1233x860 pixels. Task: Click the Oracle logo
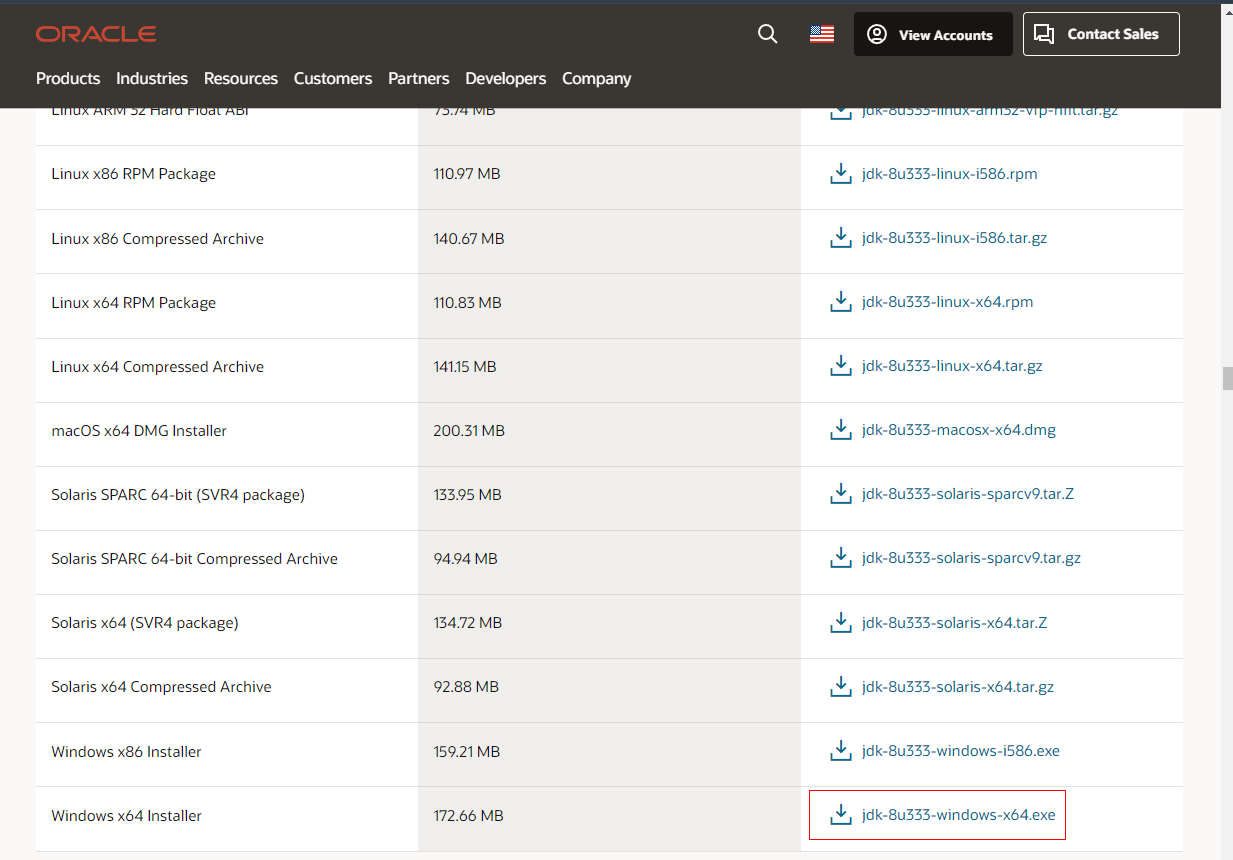(x=96, y=34)
